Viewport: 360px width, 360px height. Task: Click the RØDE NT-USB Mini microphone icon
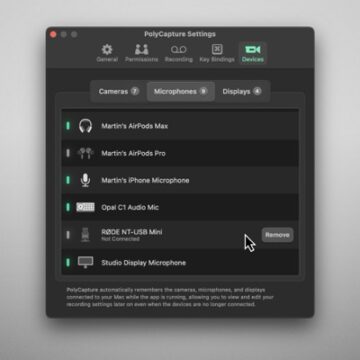85,235
